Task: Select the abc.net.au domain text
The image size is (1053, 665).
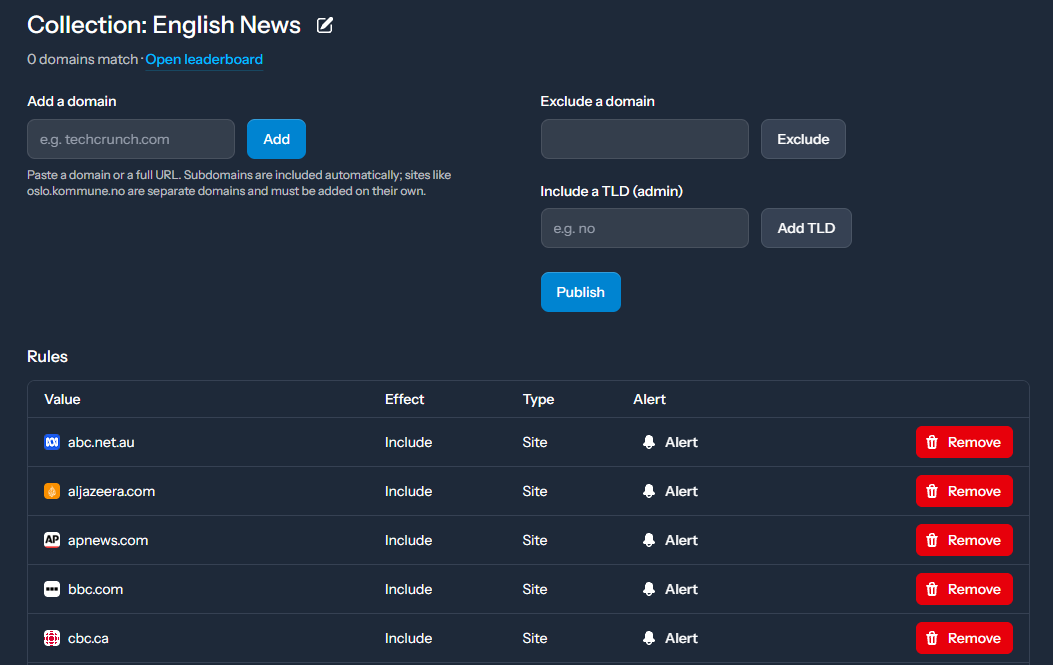Action: [101, 442]
